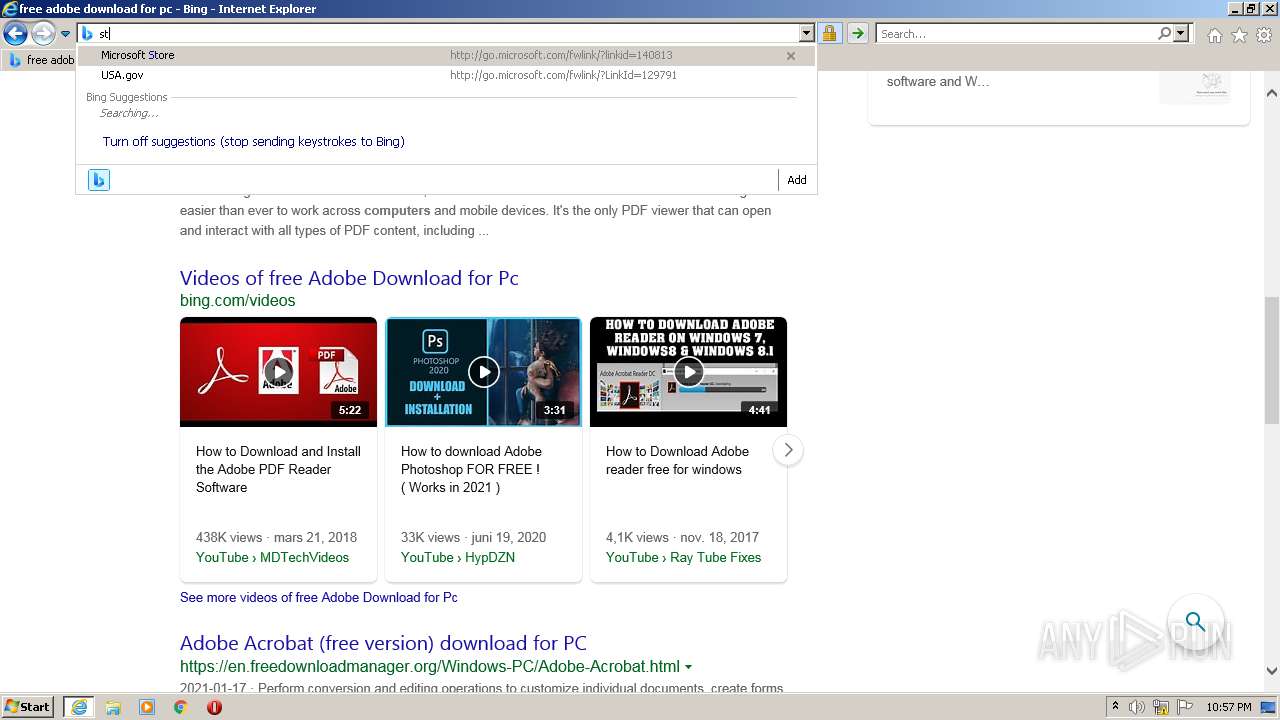Open Chrome from the taskbar
Screen dimensions: 1280x720
click(x=180, y=707)
